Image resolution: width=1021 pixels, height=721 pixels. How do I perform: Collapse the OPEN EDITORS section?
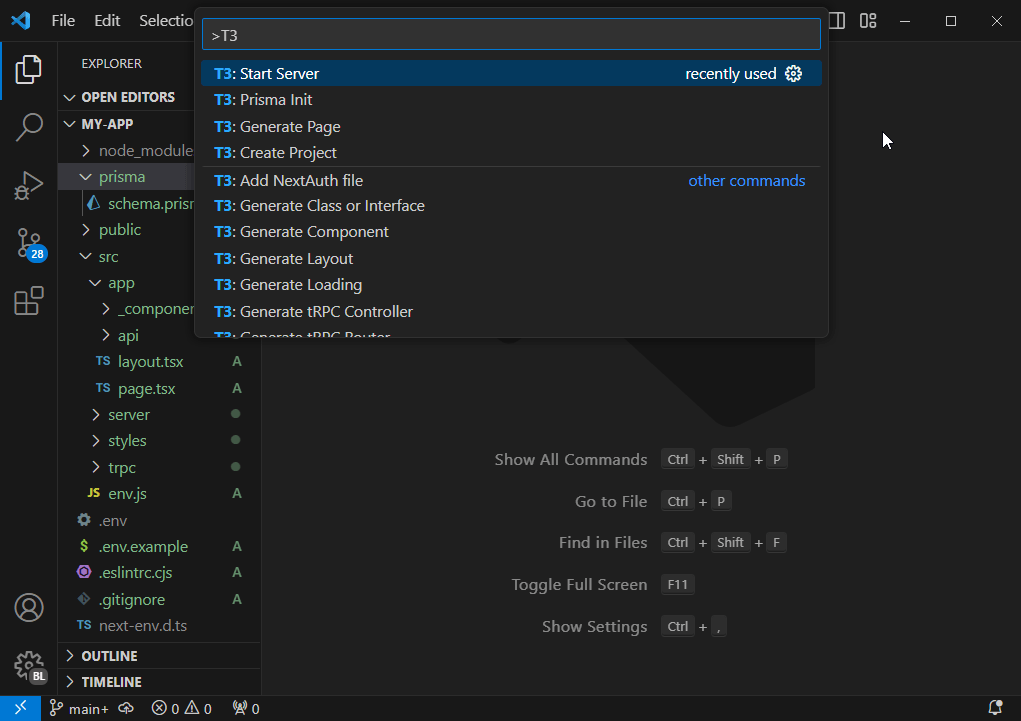point(127,97)
